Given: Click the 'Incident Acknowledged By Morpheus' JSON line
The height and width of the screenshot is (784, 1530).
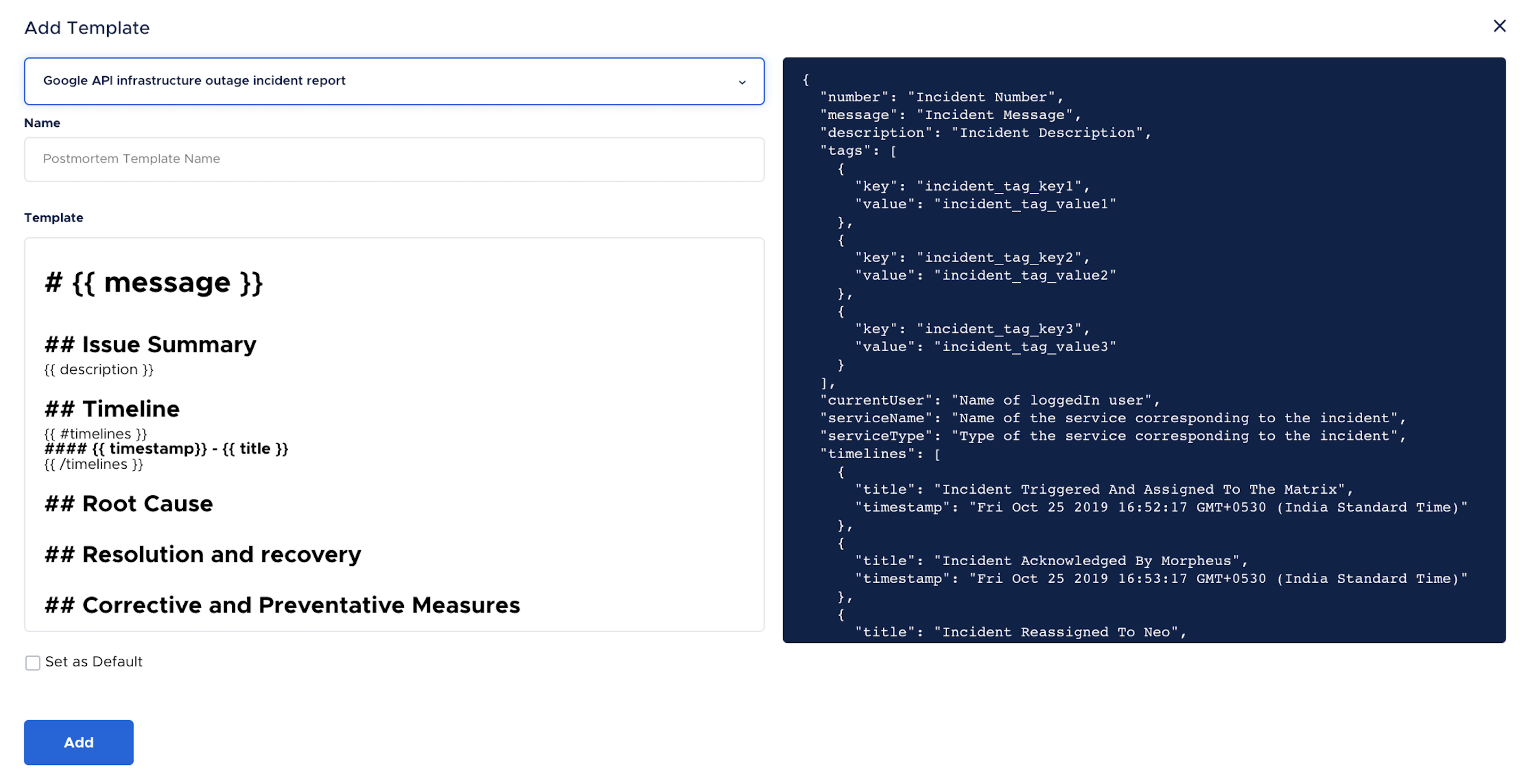Looking at the screenshot, I should (1051, 561).
